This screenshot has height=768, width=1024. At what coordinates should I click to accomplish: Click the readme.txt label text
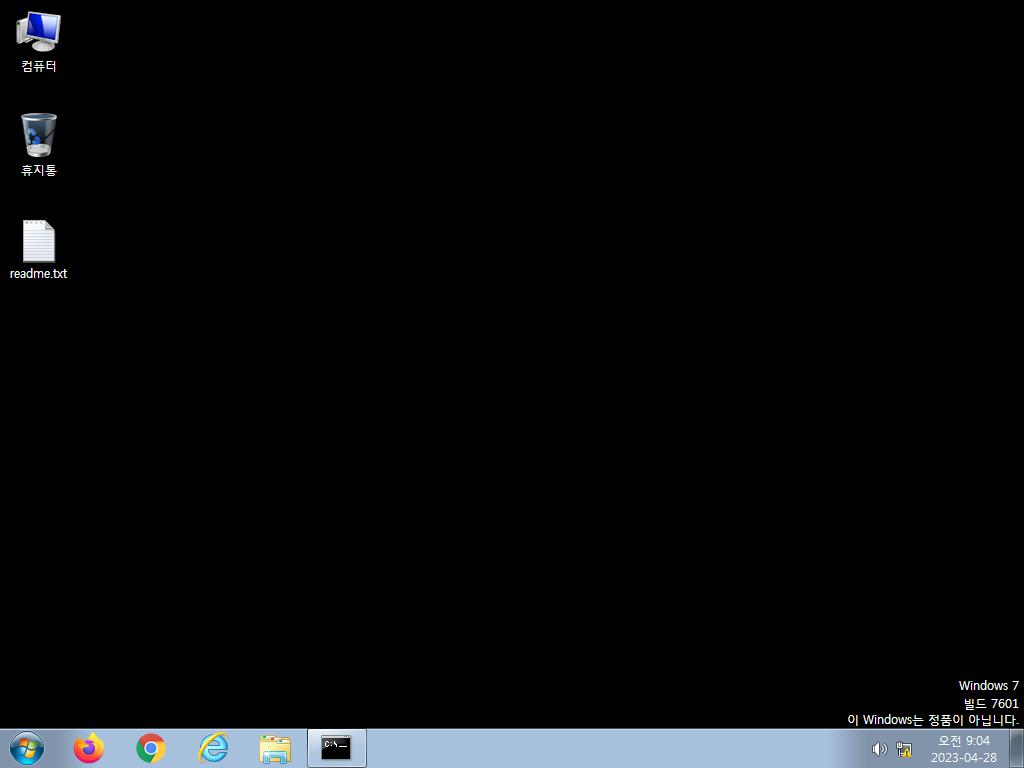[x=39, y=274]
